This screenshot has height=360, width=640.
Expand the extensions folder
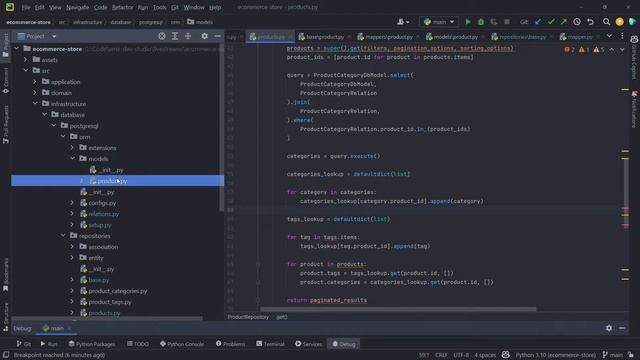pos(72,148)
